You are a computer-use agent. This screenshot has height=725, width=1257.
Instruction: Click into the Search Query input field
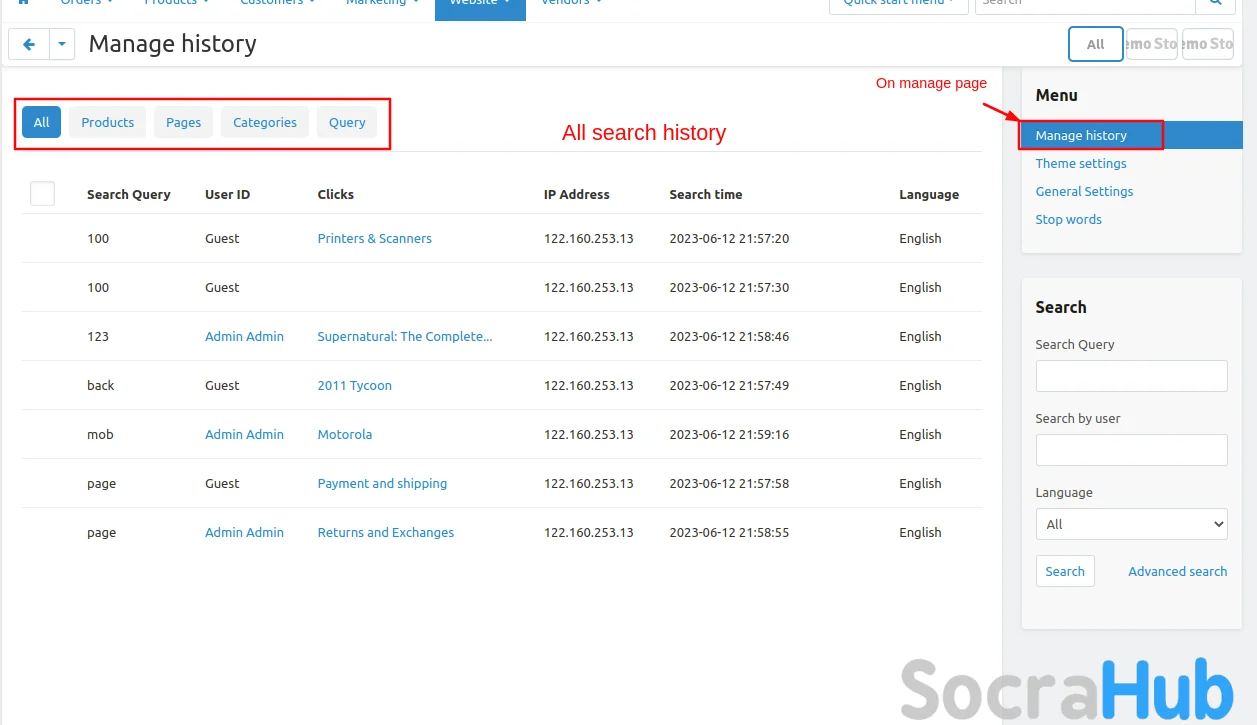(x=1131, y=376)
